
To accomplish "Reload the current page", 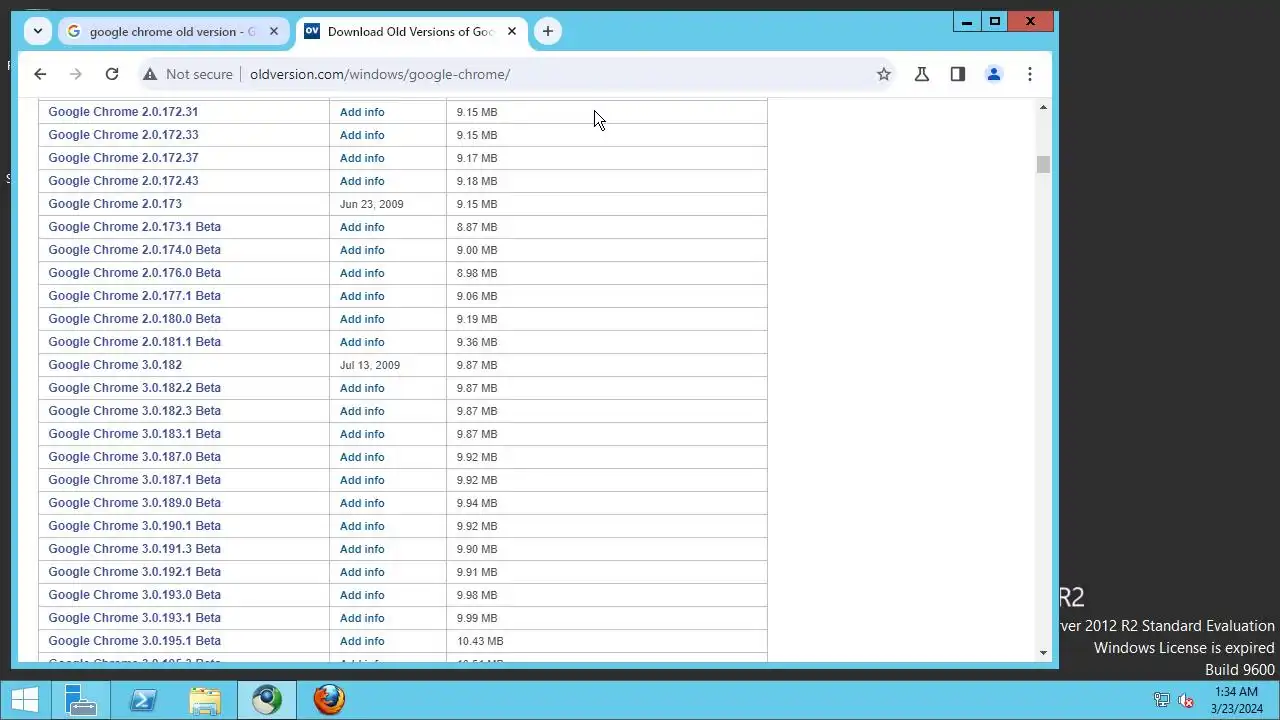I will pos(112,74).
